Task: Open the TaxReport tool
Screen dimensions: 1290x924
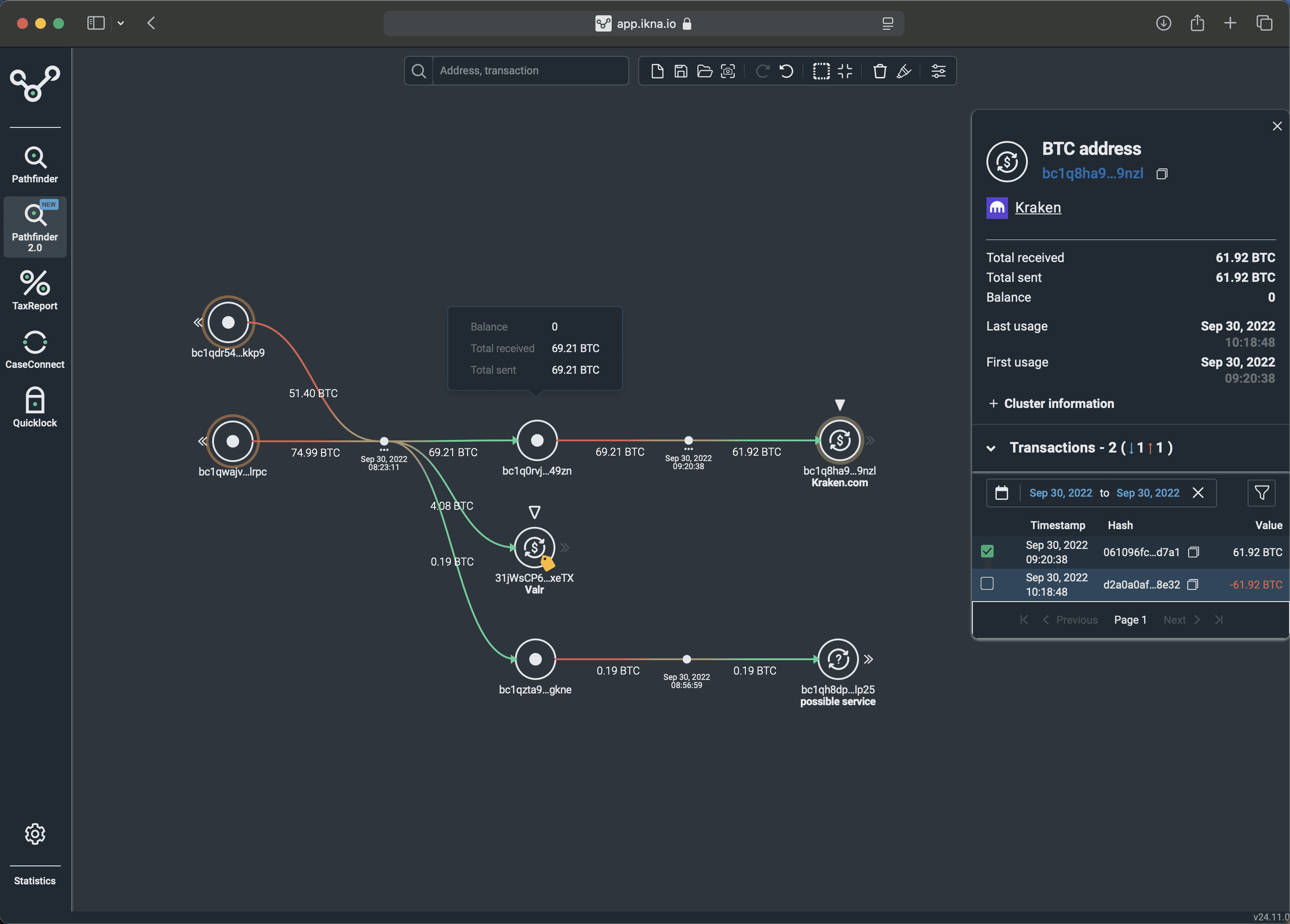Action: 35,290
